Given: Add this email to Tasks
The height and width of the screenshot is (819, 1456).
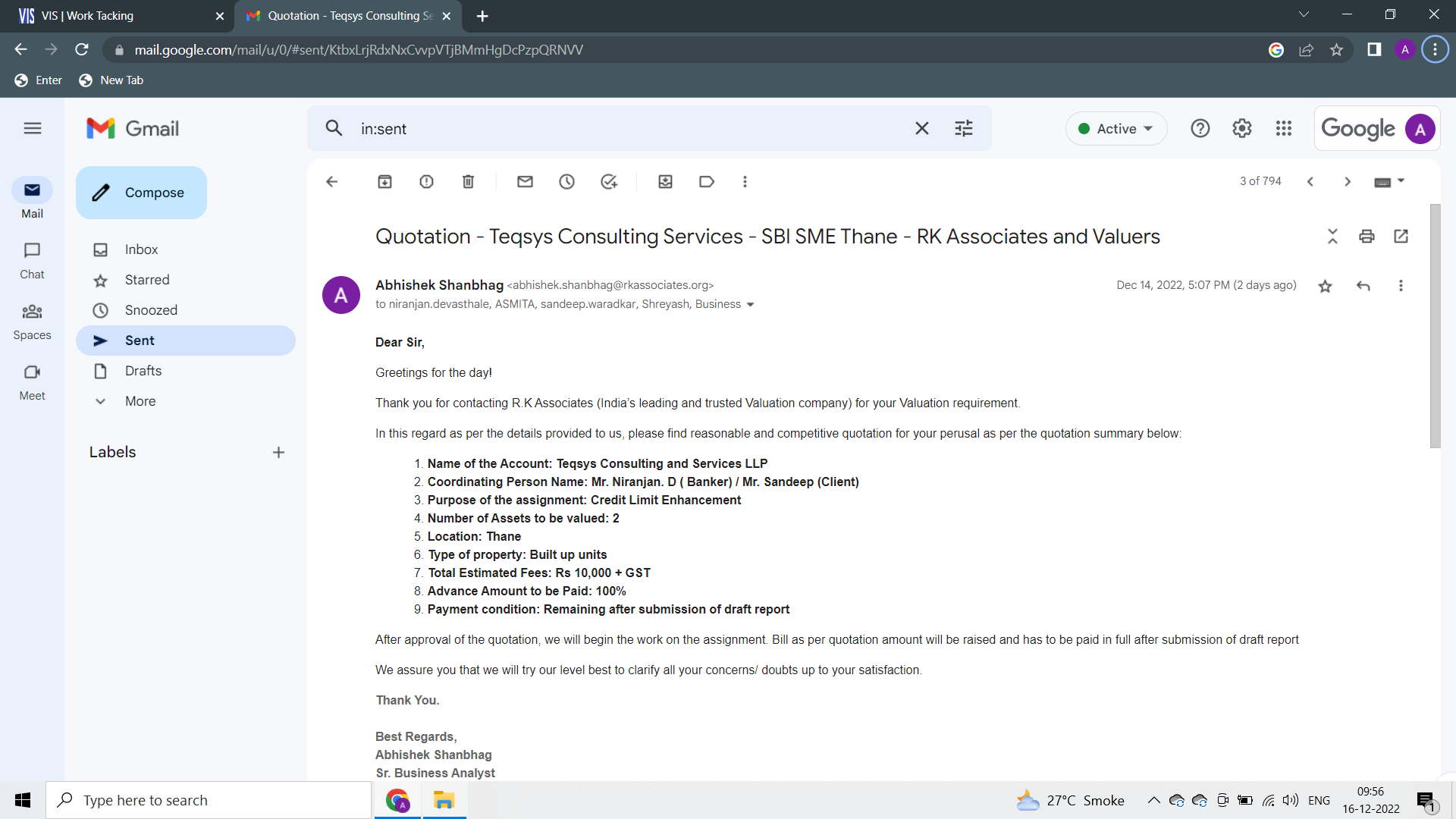Looking at the screenshot, I should [608, 181].
